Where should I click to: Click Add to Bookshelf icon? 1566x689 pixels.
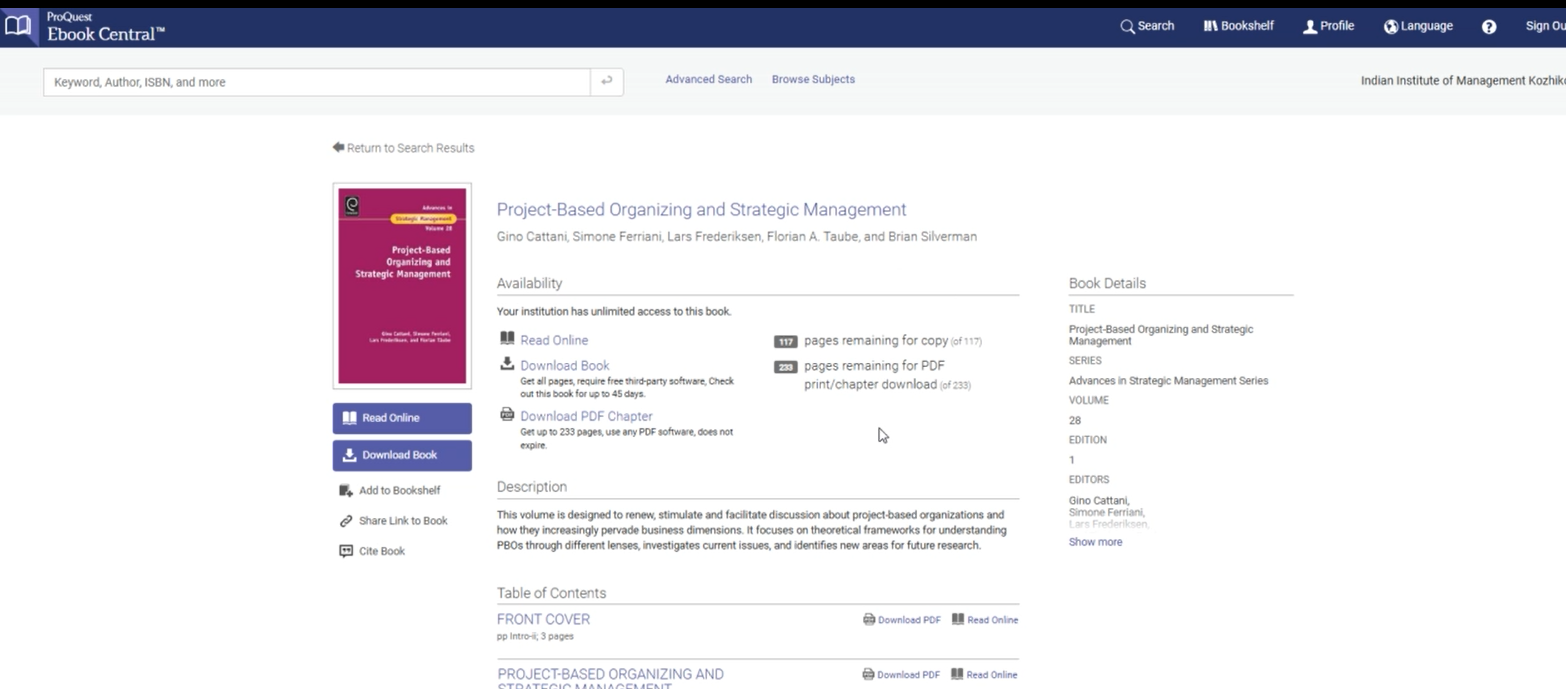coord(346,490)
